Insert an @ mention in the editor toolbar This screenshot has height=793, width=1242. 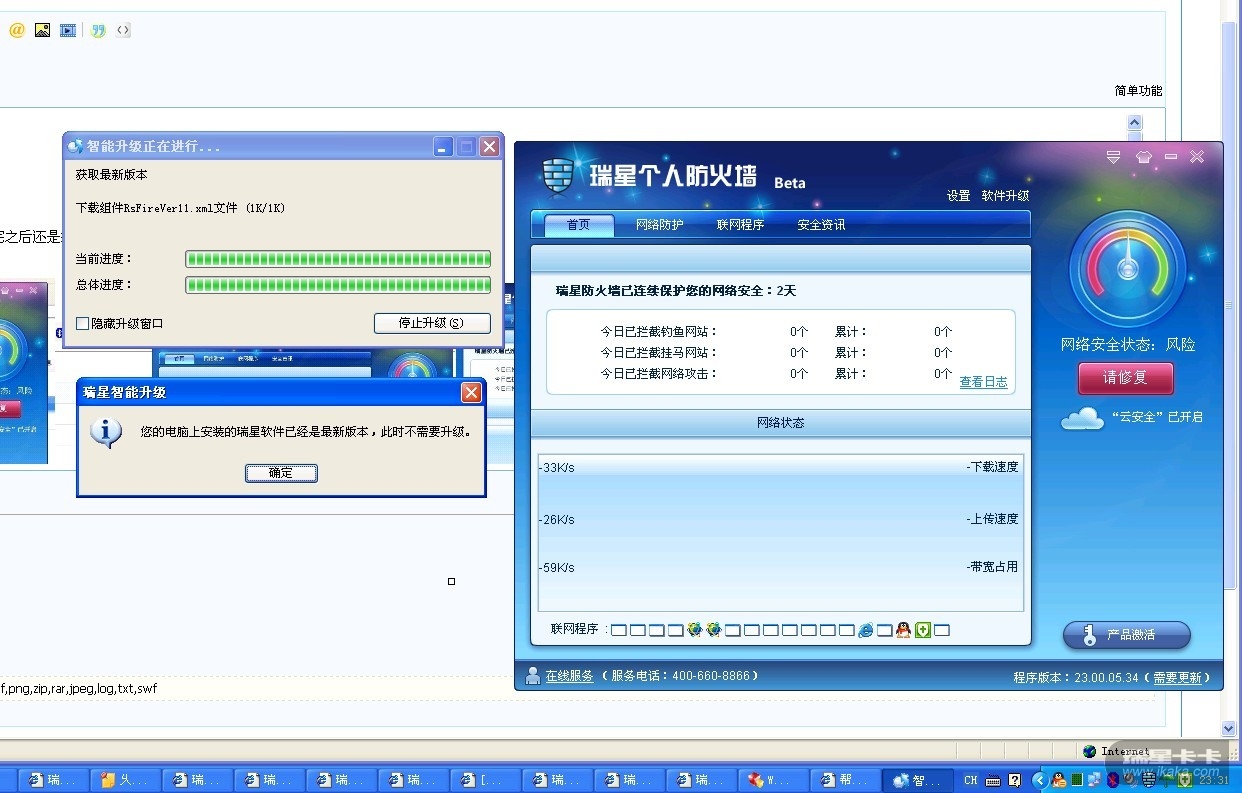17,30
